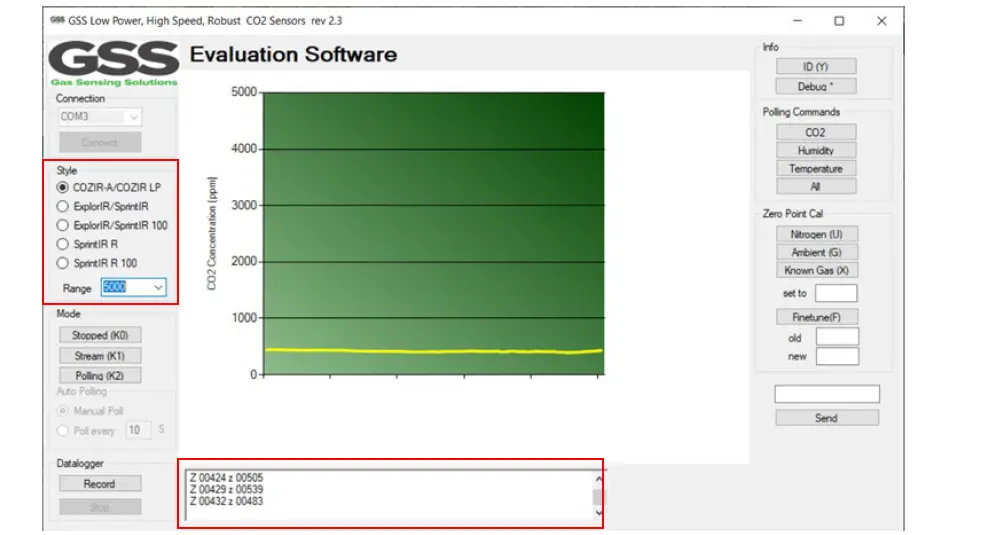Set mode to Stopped (K0)
Screen dimensions: 983x535
(100, 336)
